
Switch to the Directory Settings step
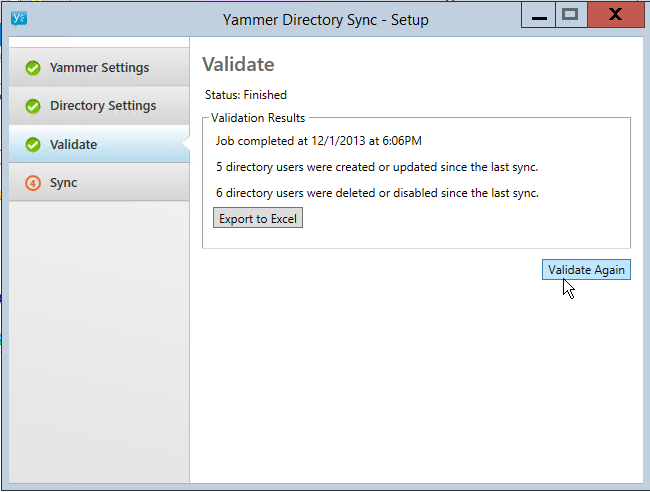[x=103, y=106]
